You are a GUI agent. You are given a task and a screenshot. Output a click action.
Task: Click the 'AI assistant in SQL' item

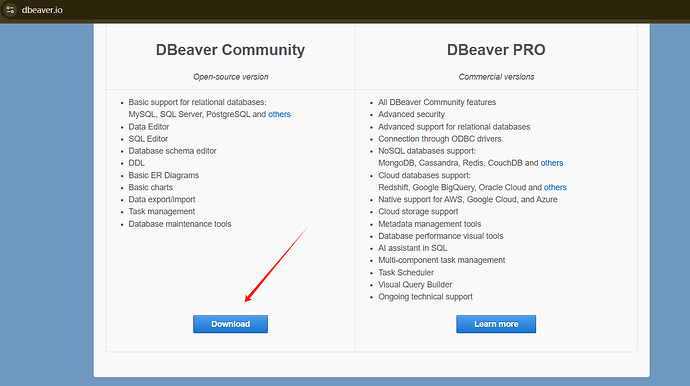[413, 248]
